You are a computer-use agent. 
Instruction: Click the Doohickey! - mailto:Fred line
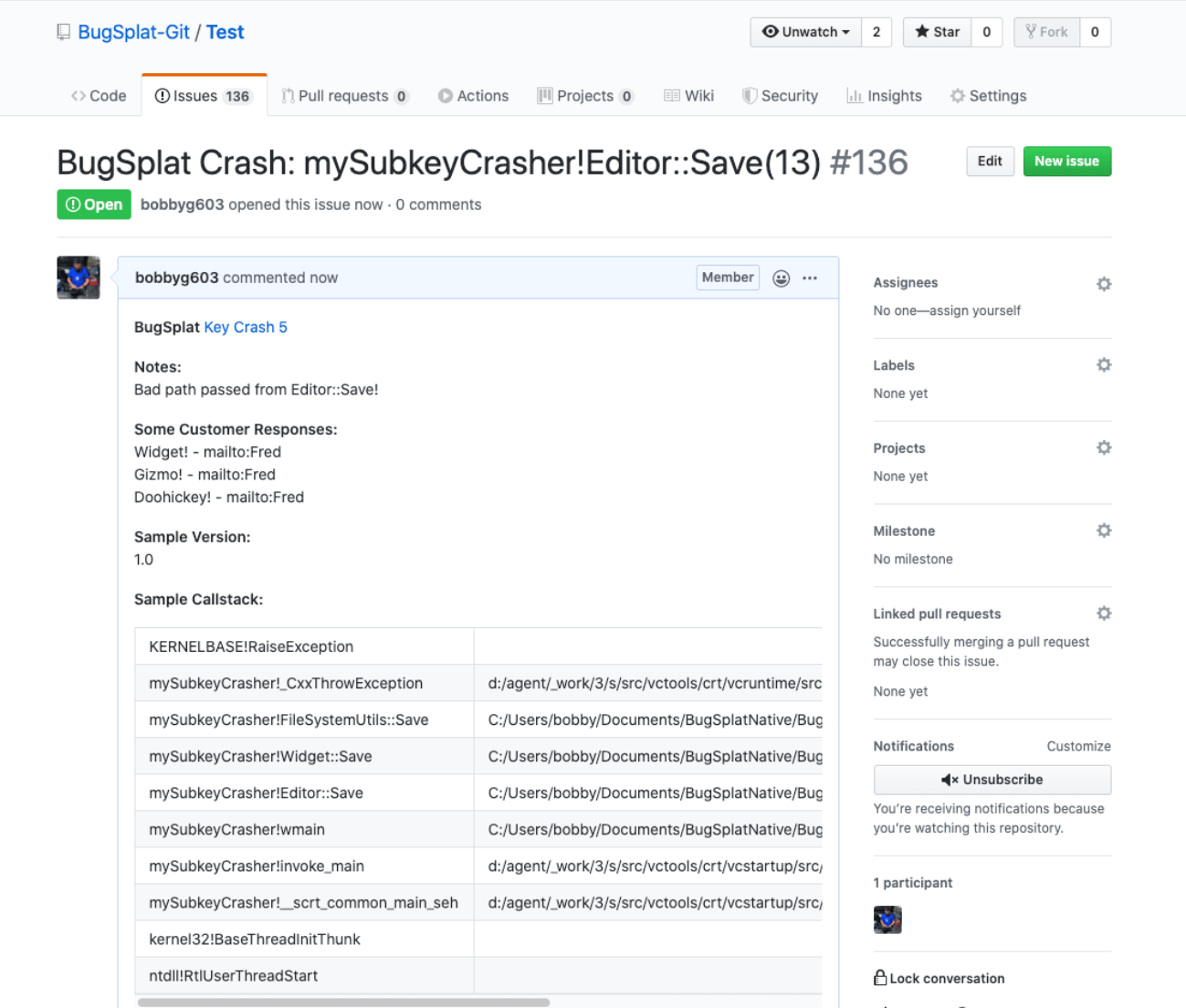click(219, 497)
